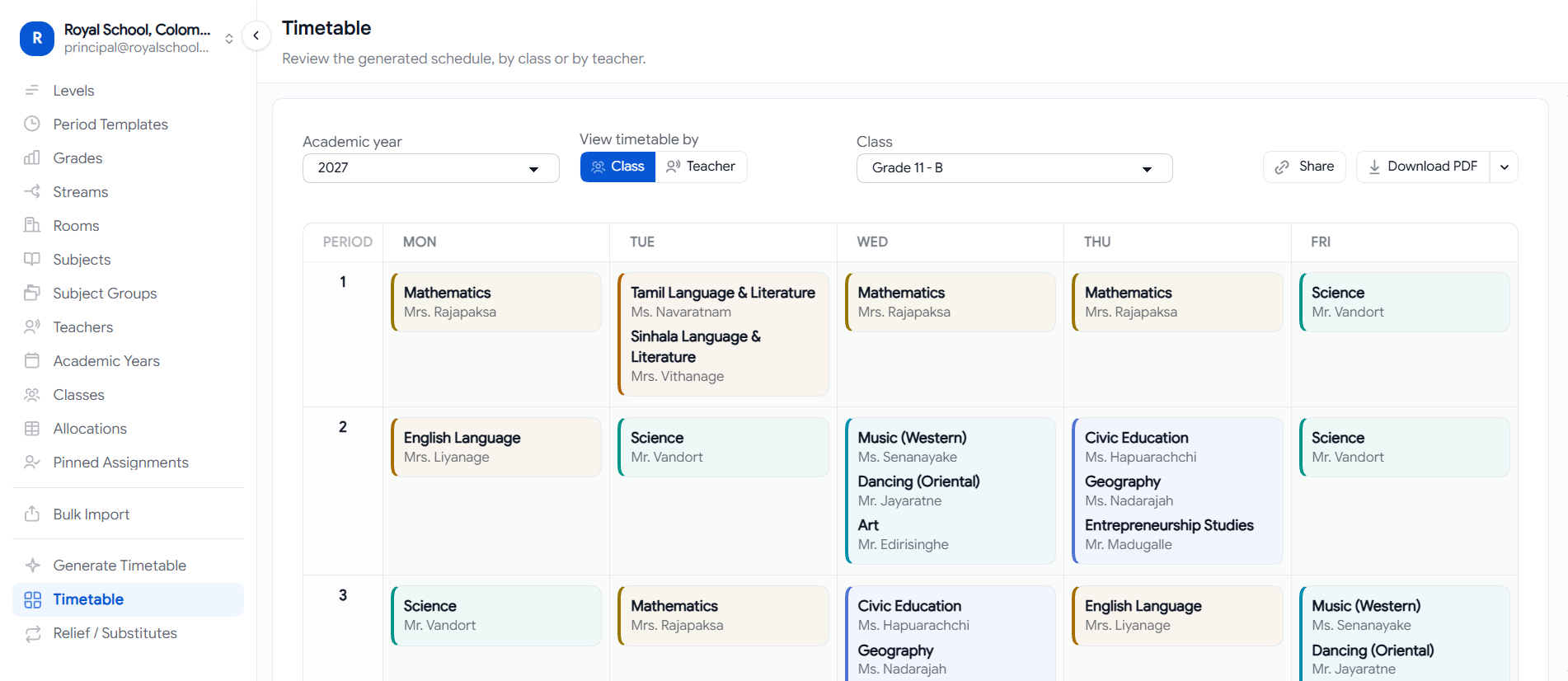Click the Levels icon in sidebar
The width and height of the screenshot is (1568, 681).
[x=32, y=90]
